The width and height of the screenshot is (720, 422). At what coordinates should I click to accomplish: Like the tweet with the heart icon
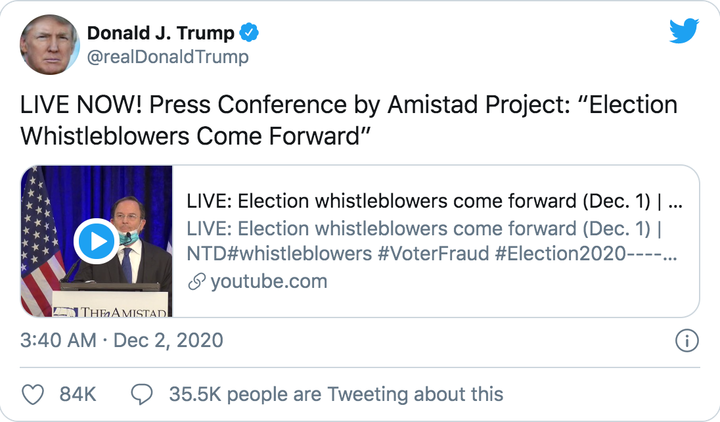click(33, 394)
